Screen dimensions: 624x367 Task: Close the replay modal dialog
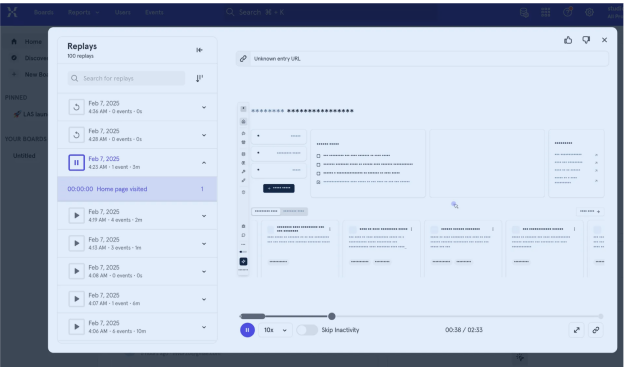pos(604,40)
